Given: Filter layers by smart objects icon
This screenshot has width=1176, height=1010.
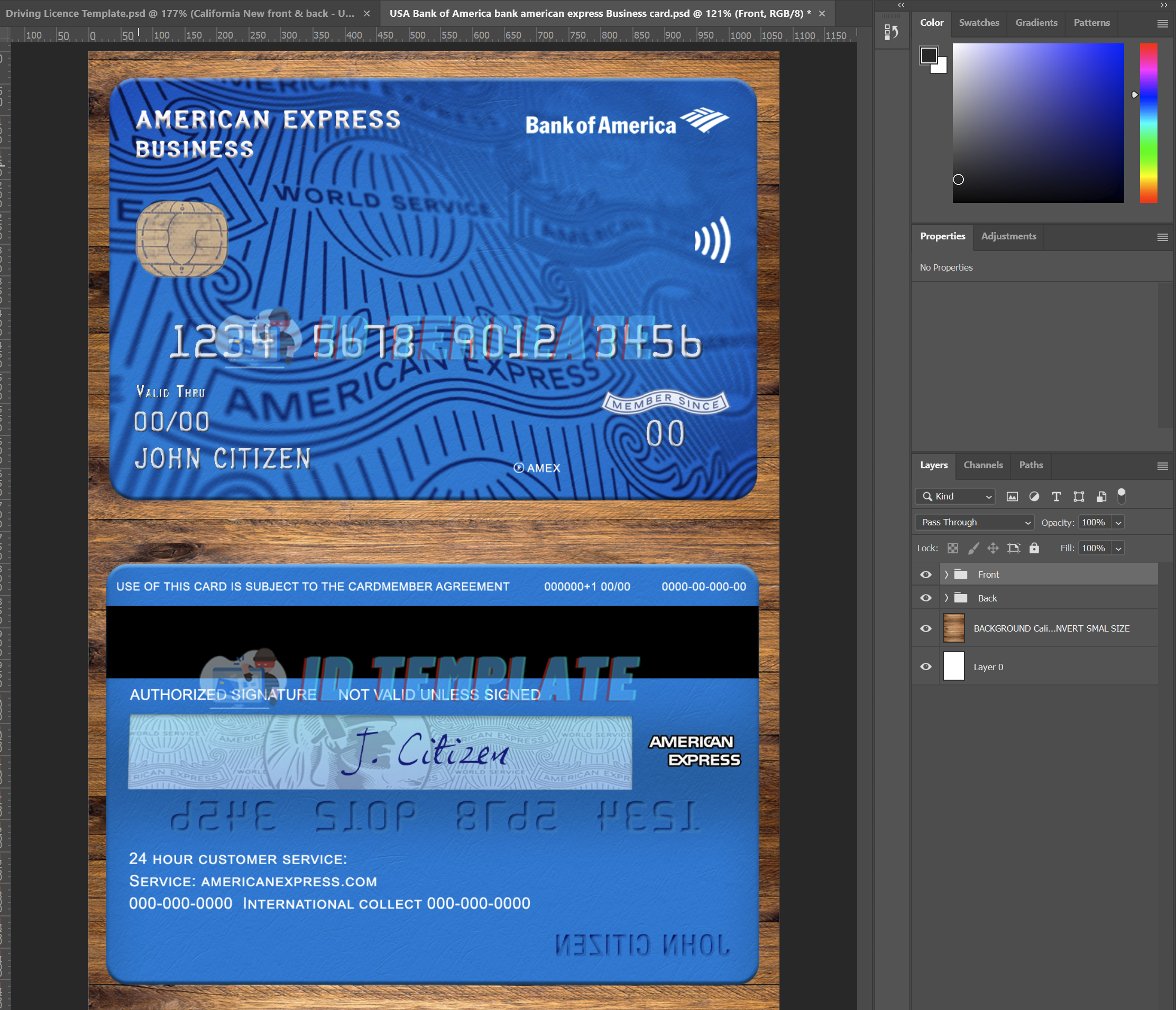Looking at the screenshot, I should pyautogui.click(x=1101, y=496).
